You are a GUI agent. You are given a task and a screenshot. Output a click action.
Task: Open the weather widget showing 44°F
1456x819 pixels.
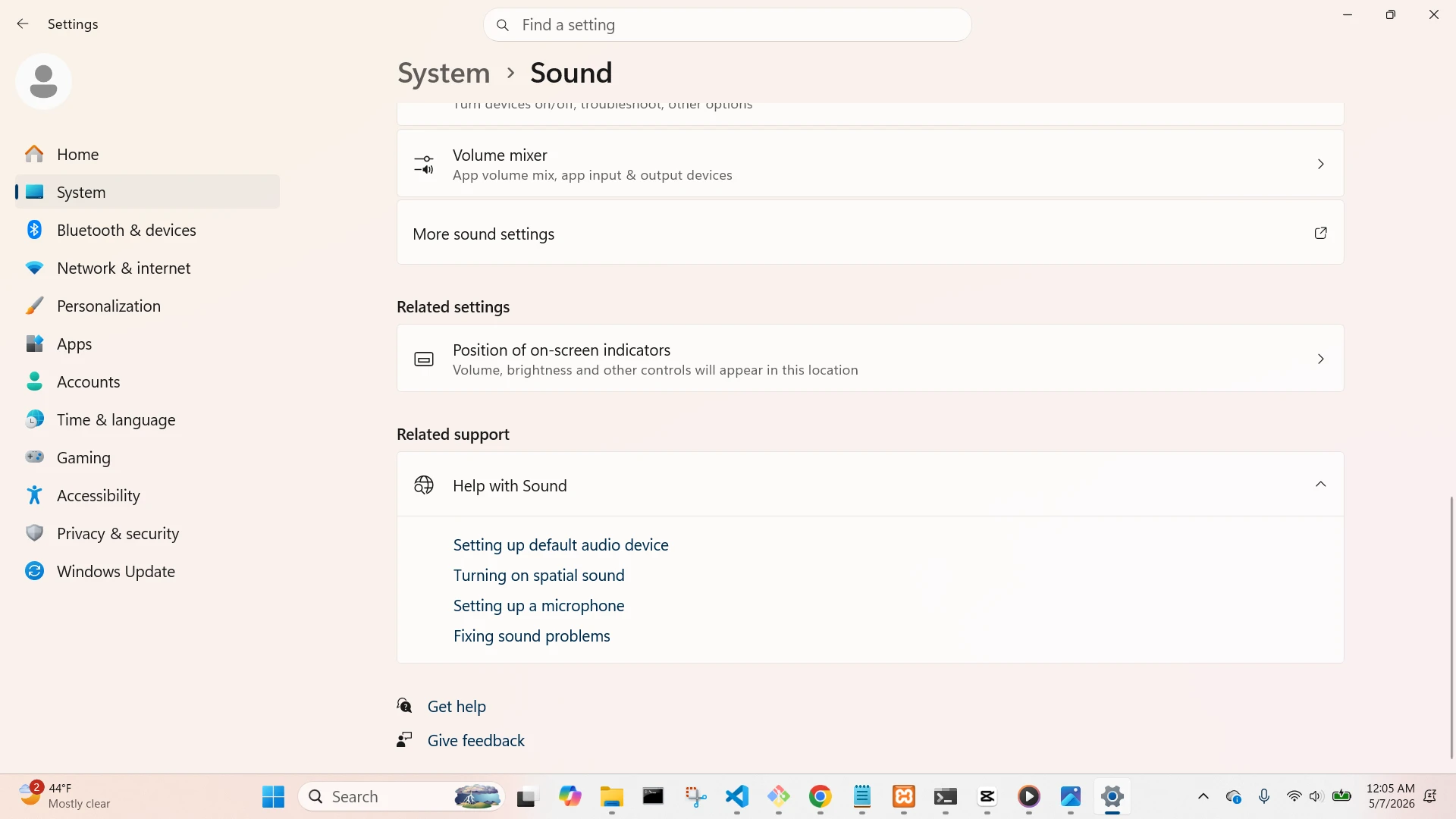tap(65, 796)
